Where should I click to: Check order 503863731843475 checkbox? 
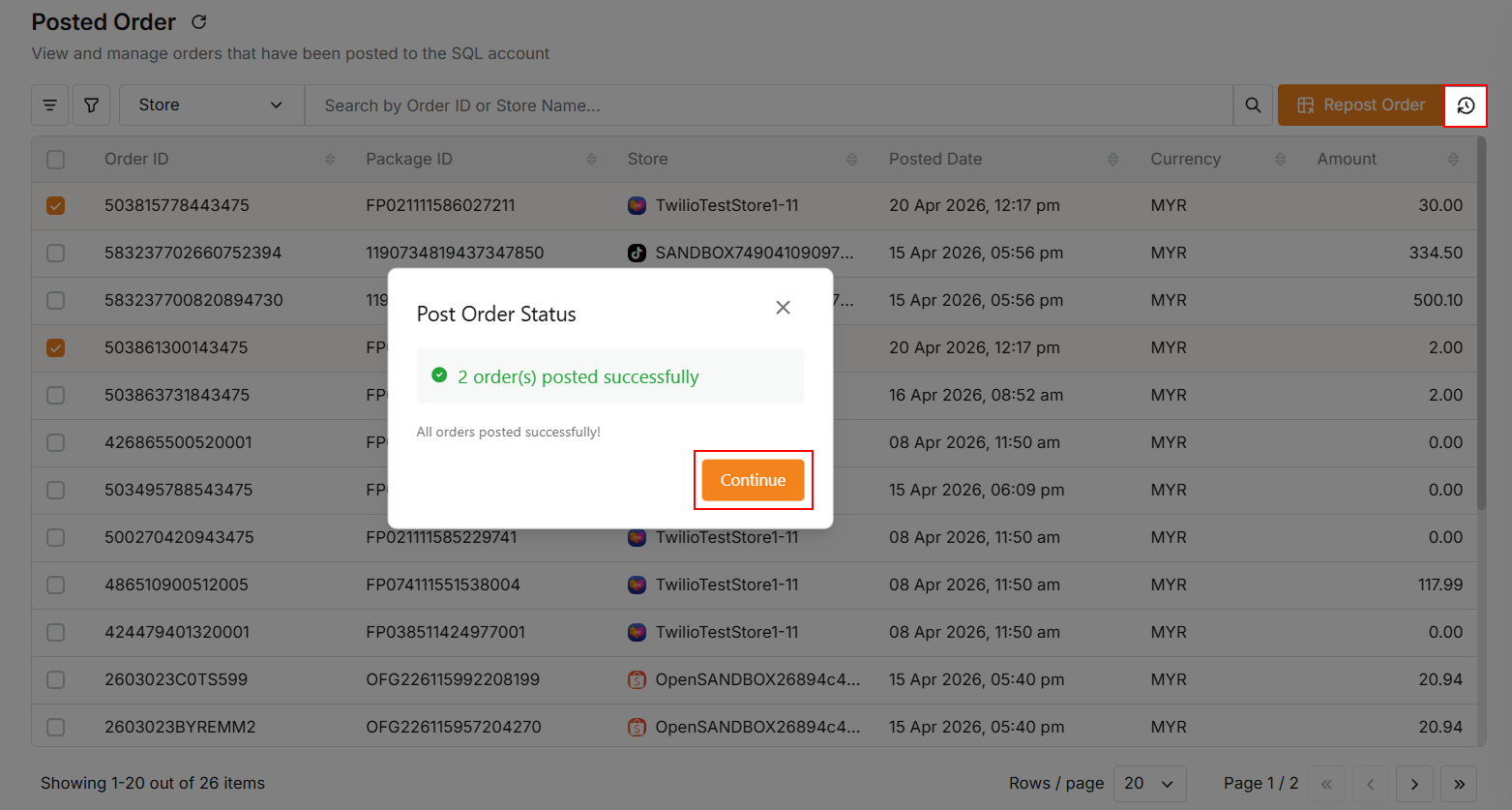click(x=56, y=395)
